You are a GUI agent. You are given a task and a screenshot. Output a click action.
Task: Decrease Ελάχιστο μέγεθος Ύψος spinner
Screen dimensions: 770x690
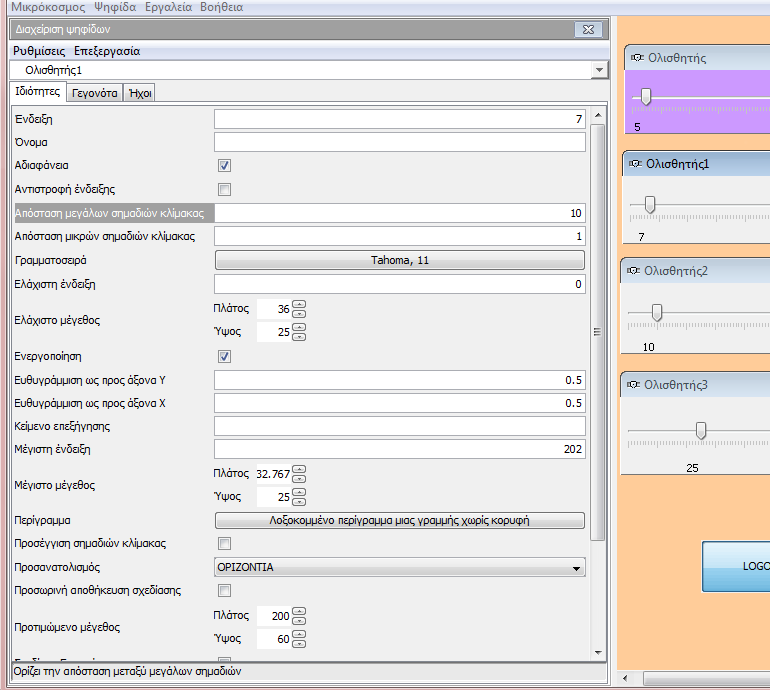coord(299,336)
